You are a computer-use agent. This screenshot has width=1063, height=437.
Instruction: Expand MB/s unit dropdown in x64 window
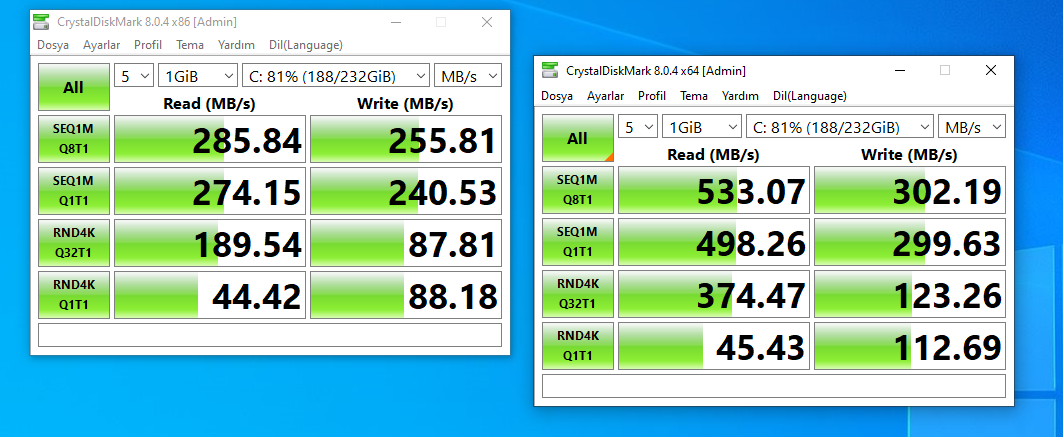click(971, 127)
